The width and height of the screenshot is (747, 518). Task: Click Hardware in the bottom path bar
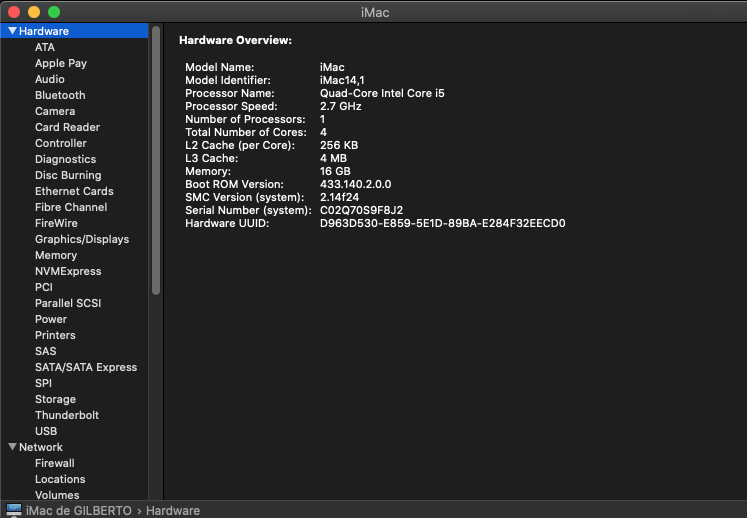pyautogui.click(x=174, y=510)
